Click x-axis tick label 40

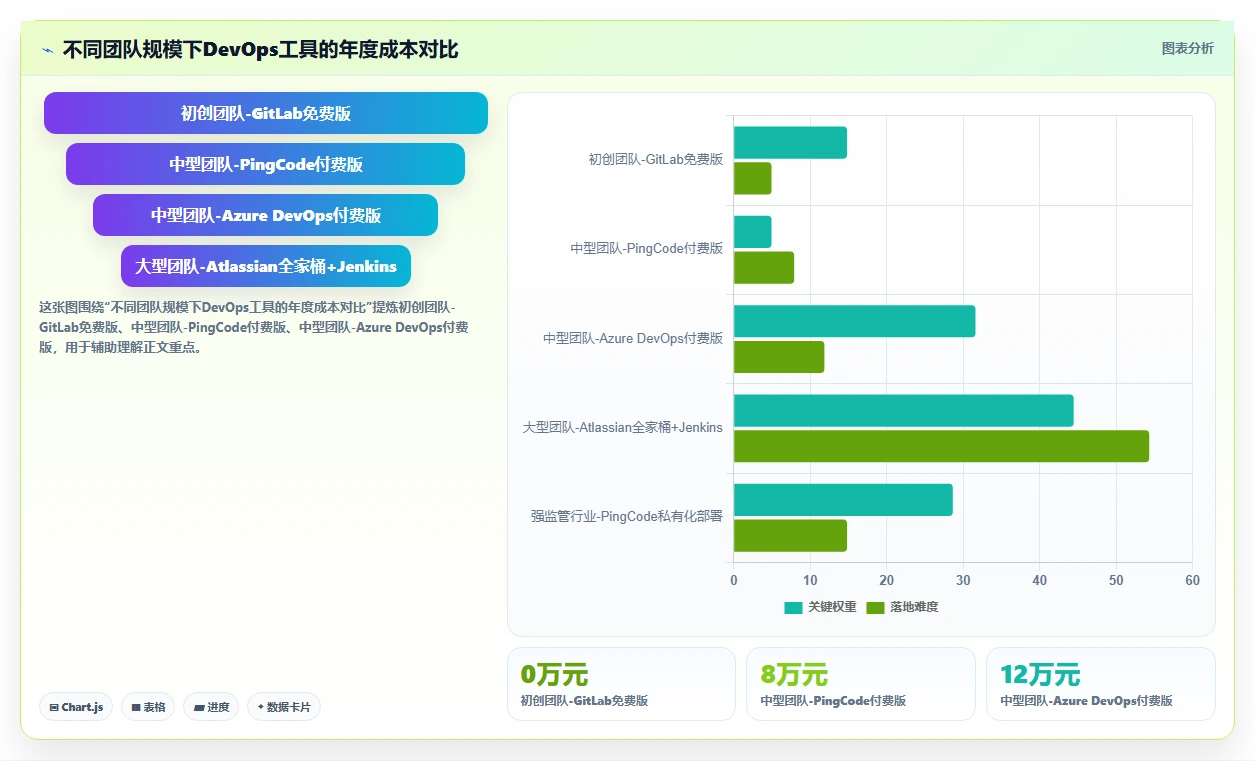point(1039,580)
